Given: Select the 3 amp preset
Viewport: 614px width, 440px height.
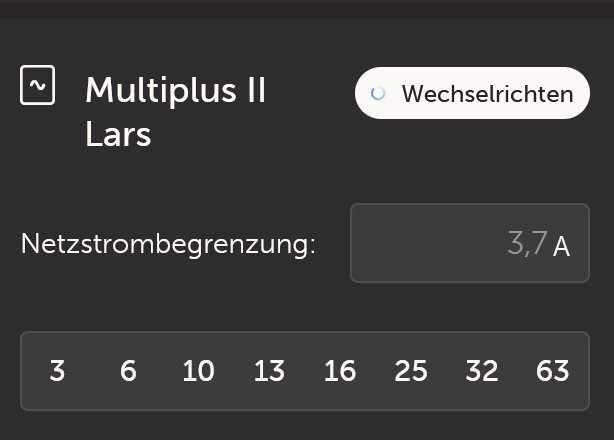Looking at the screenshot, I should (x=57, y=371).
